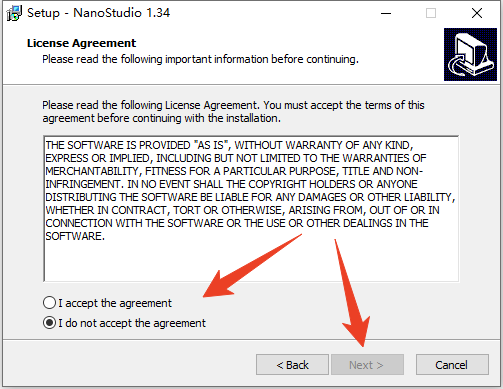Viewport: 503px width, 389px height.
Task: Go back with the "< Back" button
Action: pos(292,365)
